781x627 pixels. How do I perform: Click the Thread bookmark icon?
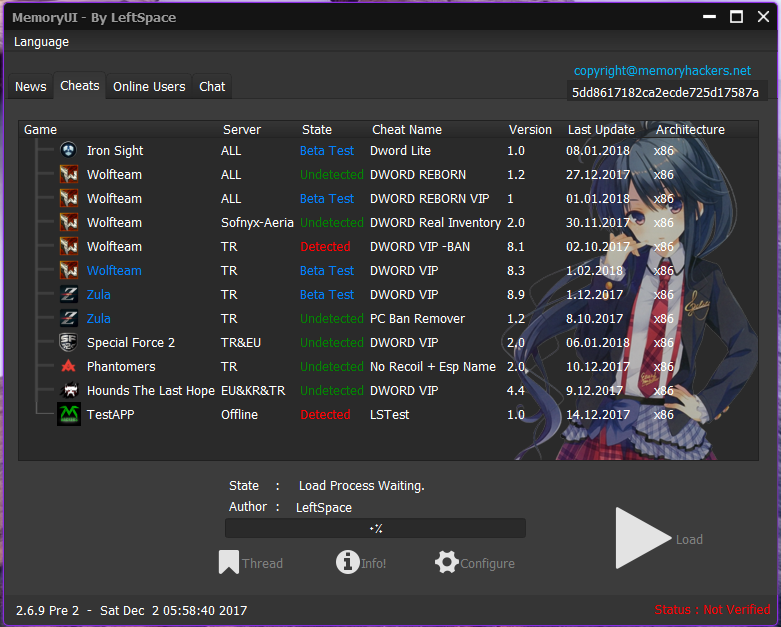click(229, 562)
